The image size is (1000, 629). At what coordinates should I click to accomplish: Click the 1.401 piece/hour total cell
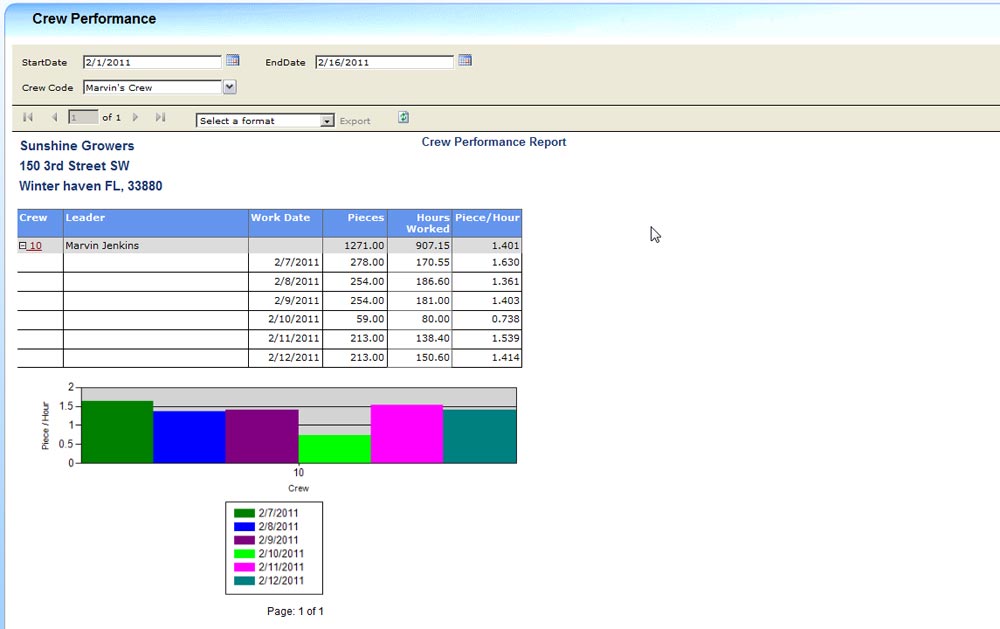(x=487, y=246)
